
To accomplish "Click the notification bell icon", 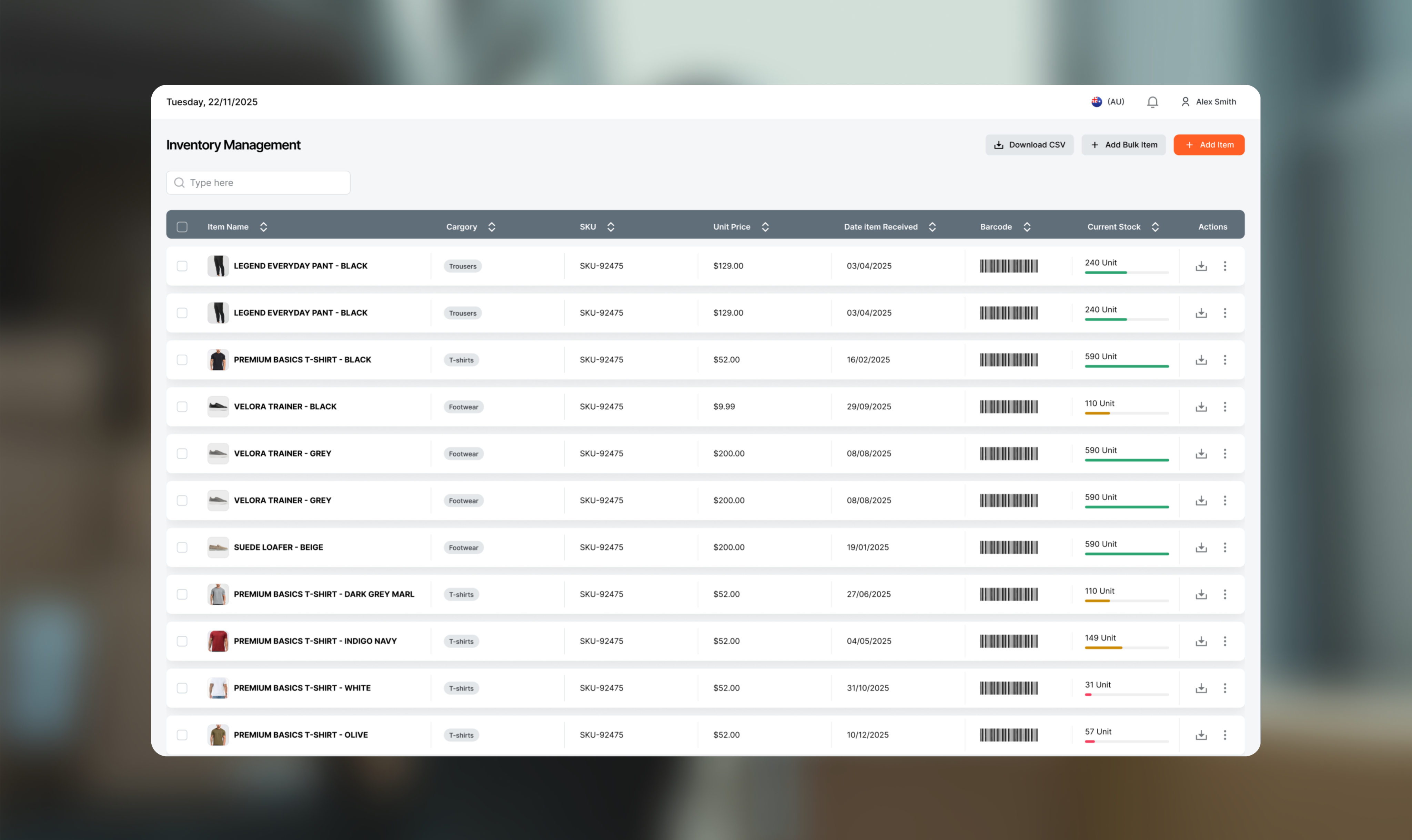I will (1152, 102).
